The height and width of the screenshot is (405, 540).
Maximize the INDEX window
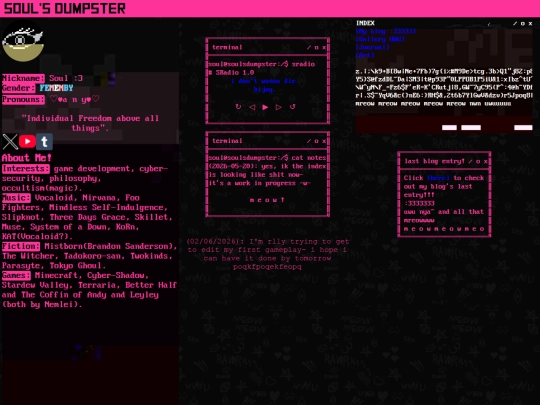pos(523,23)
